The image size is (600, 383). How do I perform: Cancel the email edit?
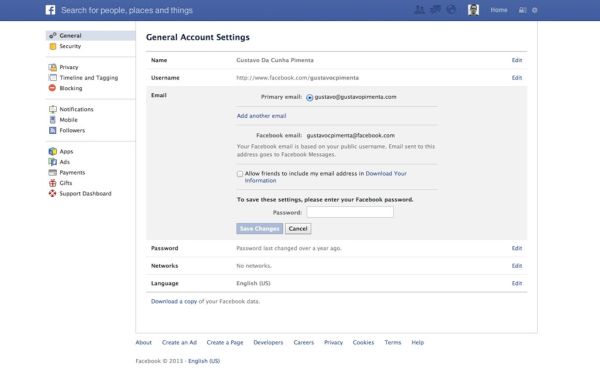click(x=298, y=228)
